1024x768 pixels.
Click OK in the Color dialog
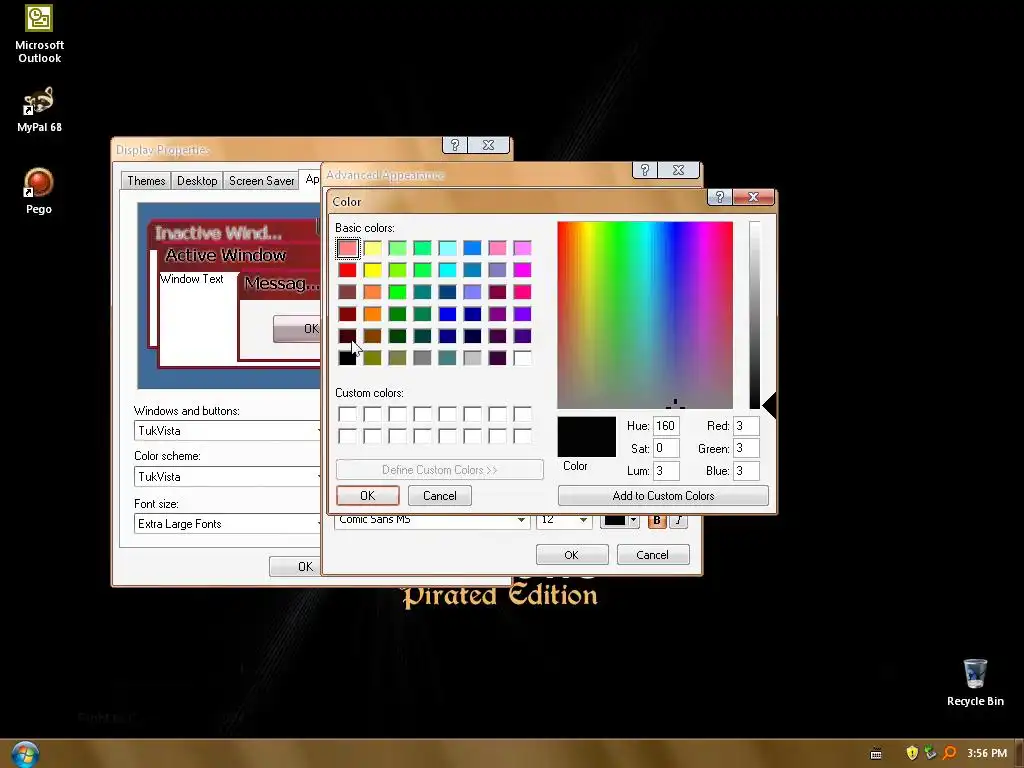coord(368,496)
